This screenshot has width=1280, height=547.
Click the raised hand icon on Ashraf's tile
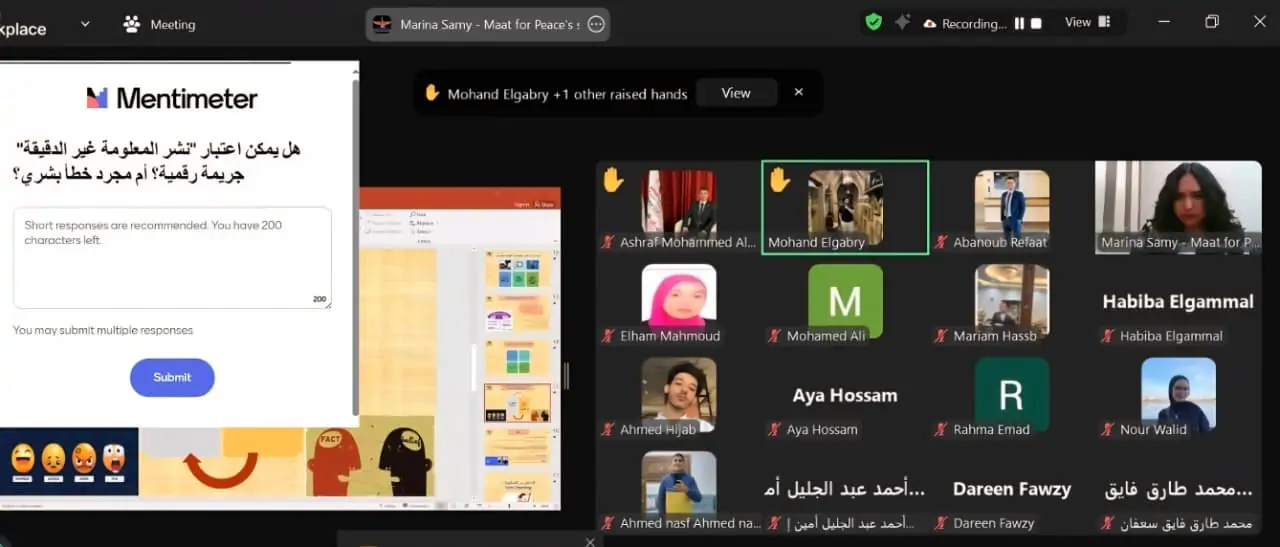613,180
